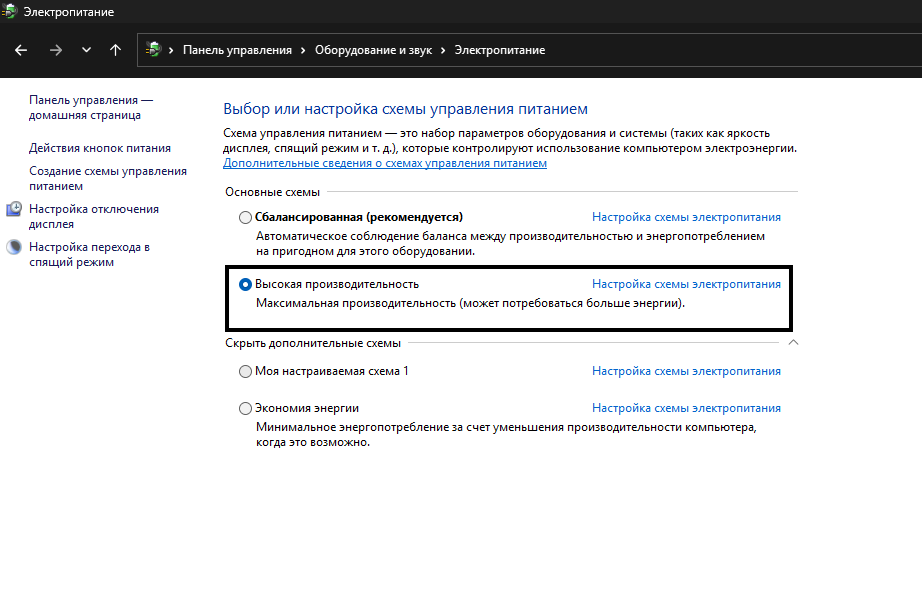Go up one level with the Up arrow
Screen dimensions: 922x606
(116, 50)
